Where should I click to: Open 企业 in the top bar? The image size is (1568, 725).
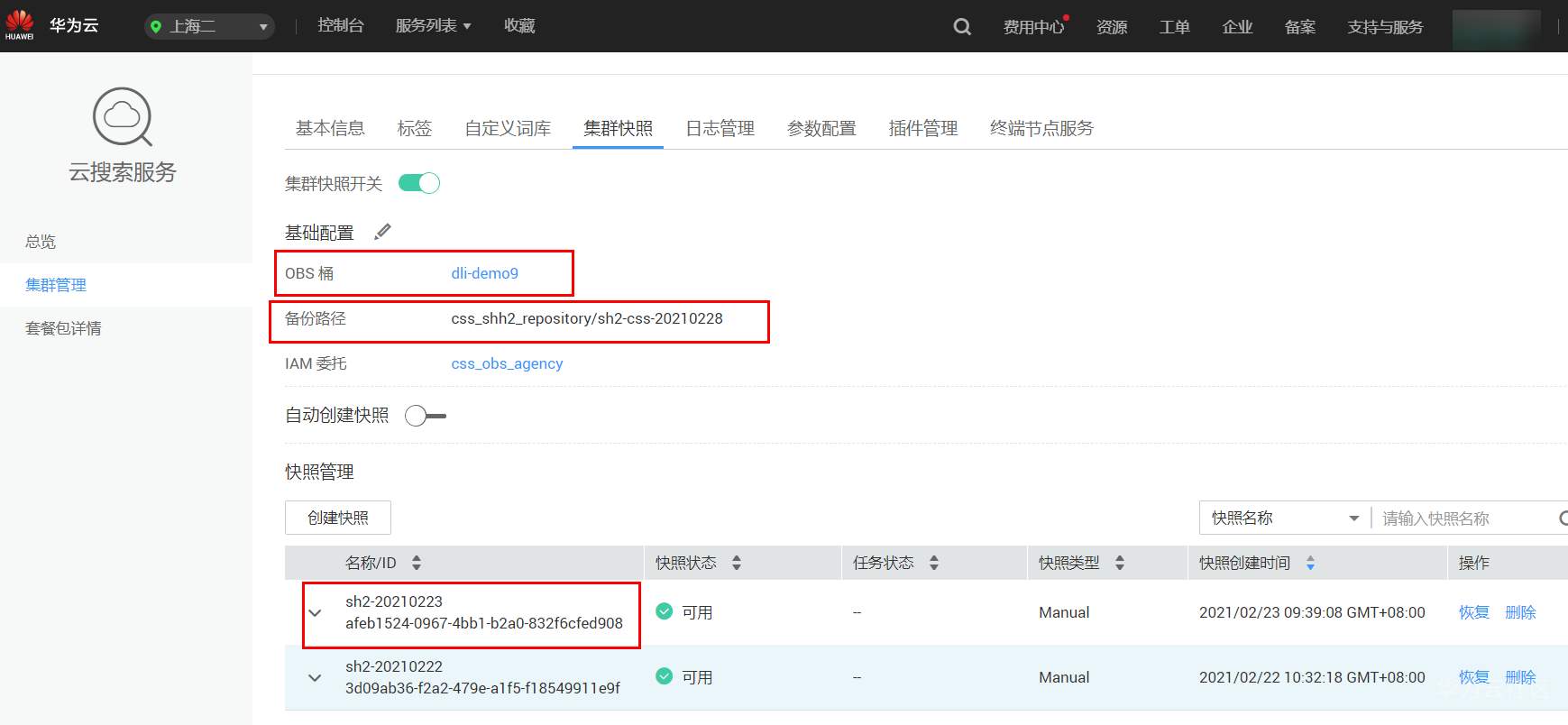click(1237, 27)
